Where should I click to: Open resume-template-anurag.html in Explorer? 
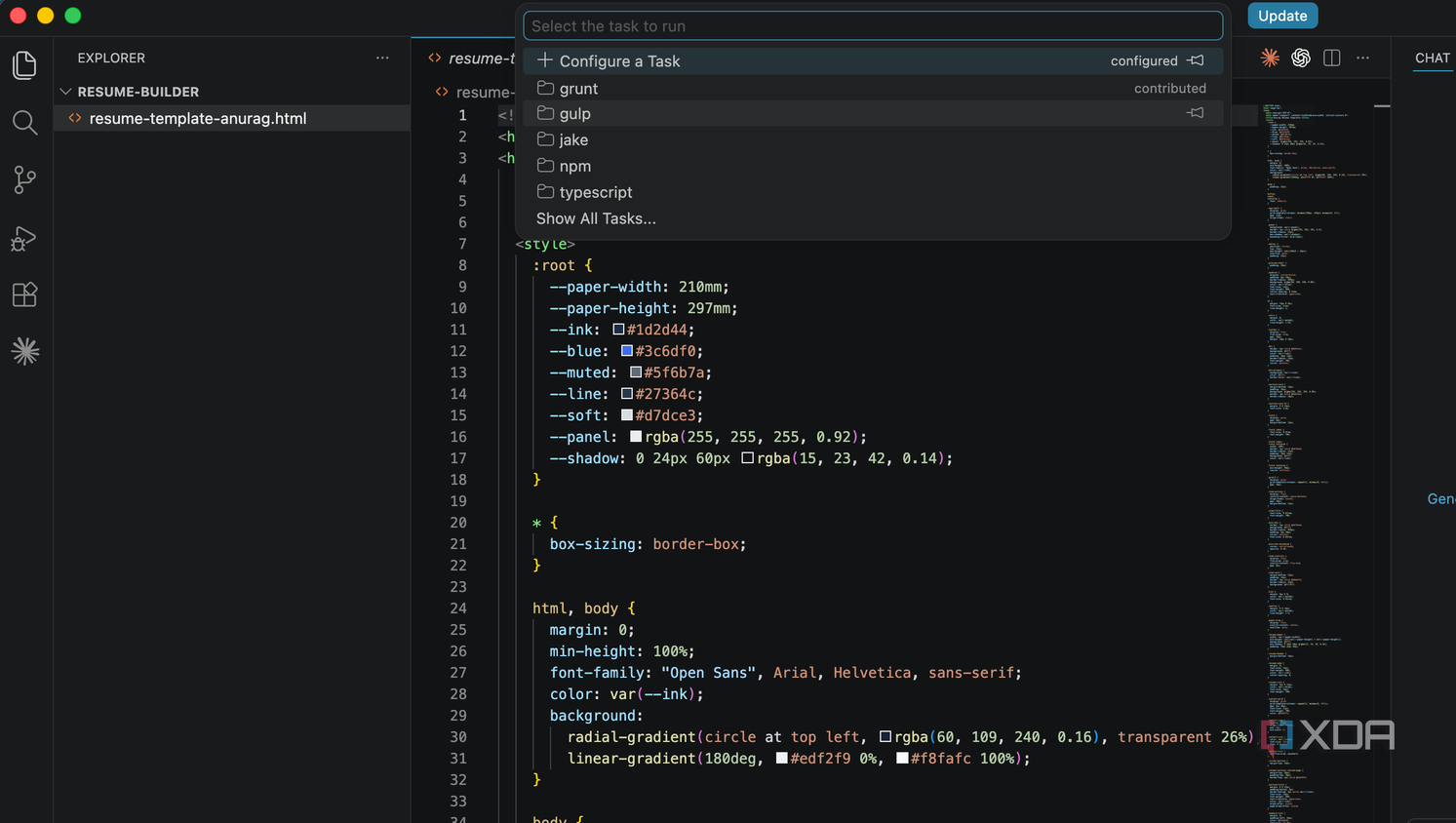(x=231, y=118)
